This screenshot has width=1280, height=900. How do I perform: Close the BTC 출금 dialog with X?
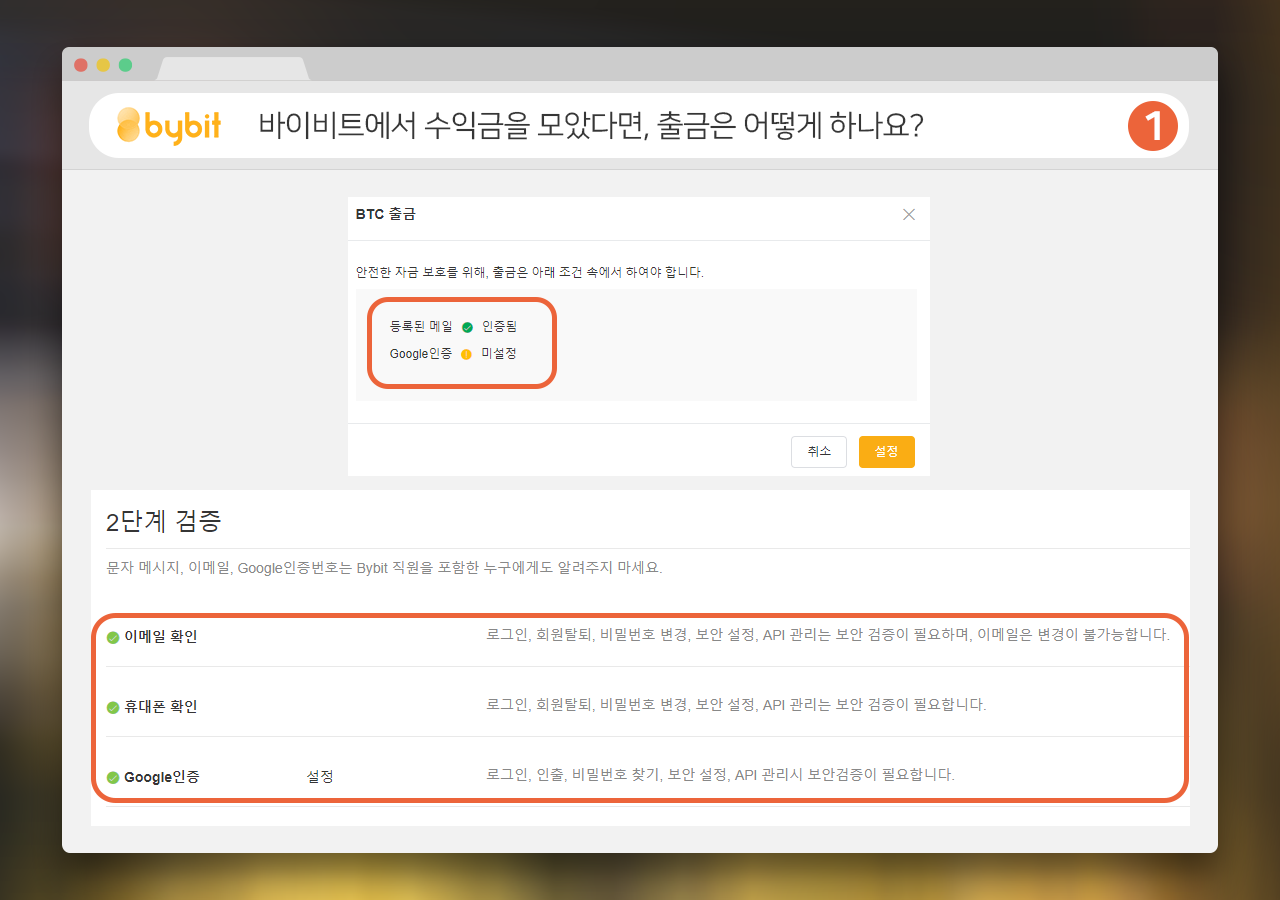909,214
